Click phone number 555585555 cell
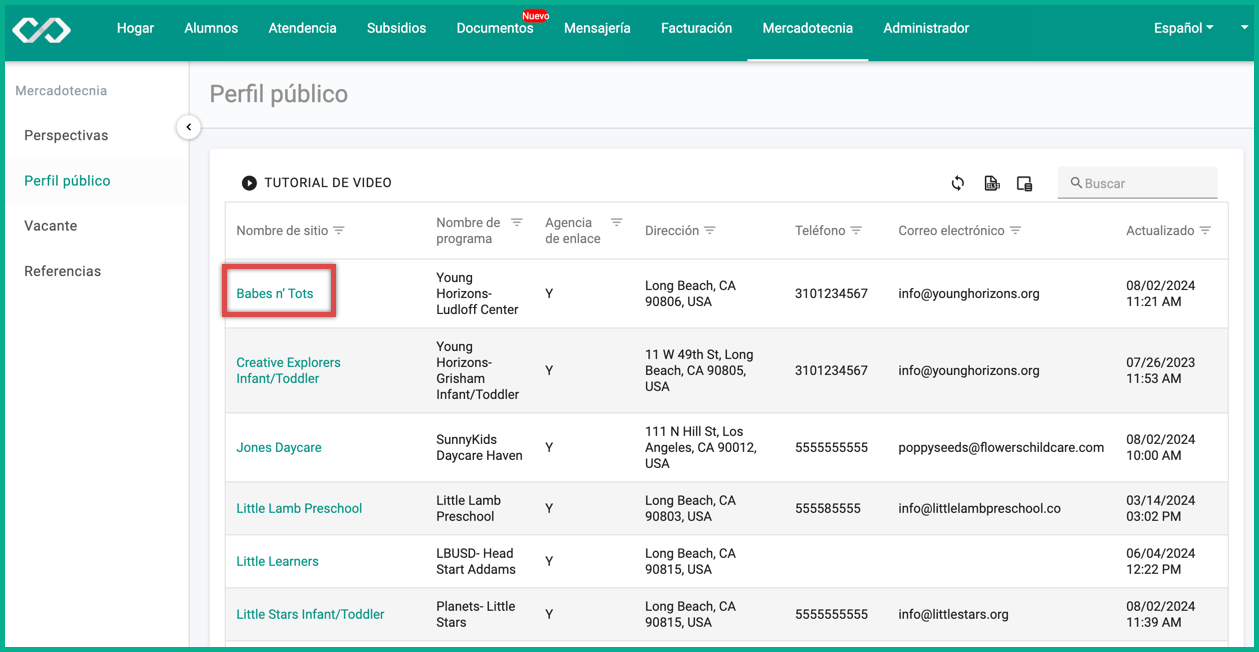Viewport: 1259px width, 652px height. (828, 508)
